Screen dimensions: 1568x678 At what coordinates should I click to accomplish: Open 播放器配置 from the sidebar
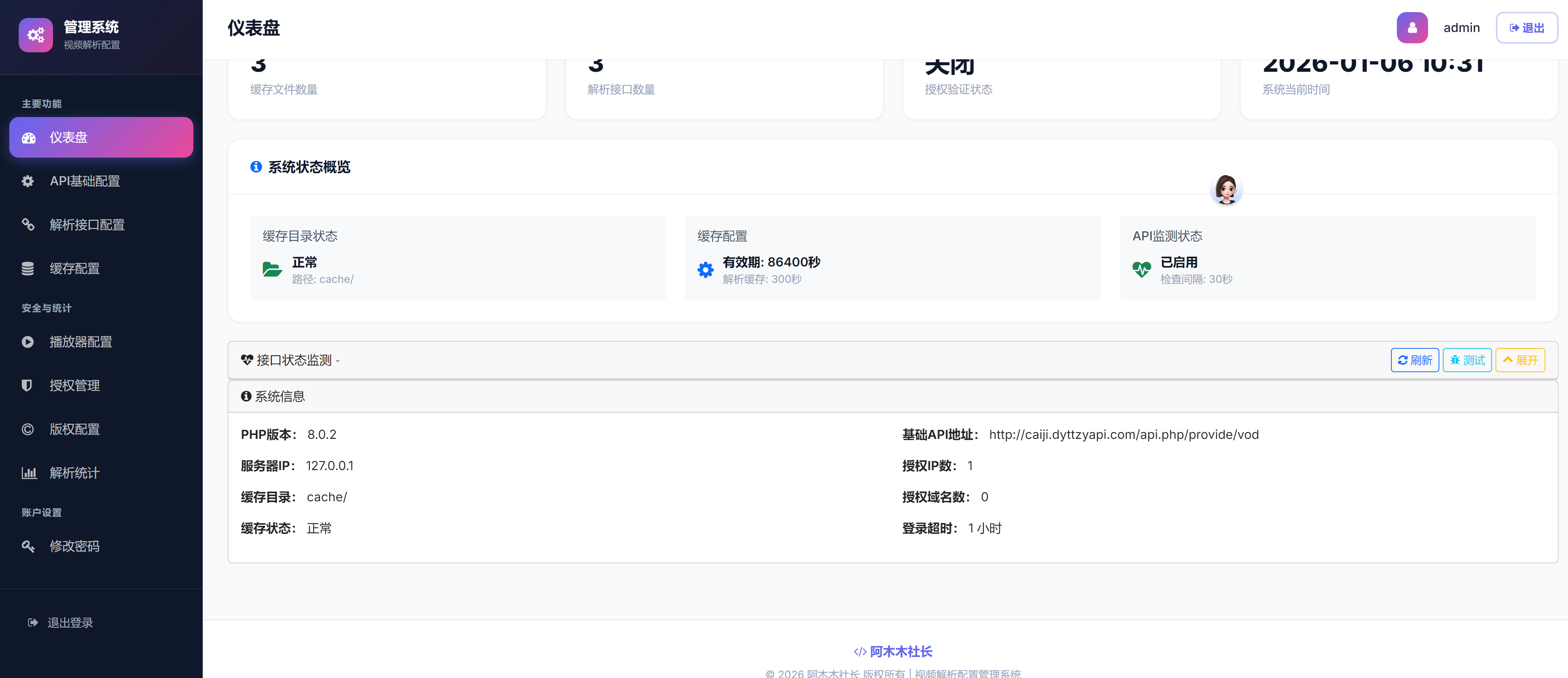click(x=80, y=342)
